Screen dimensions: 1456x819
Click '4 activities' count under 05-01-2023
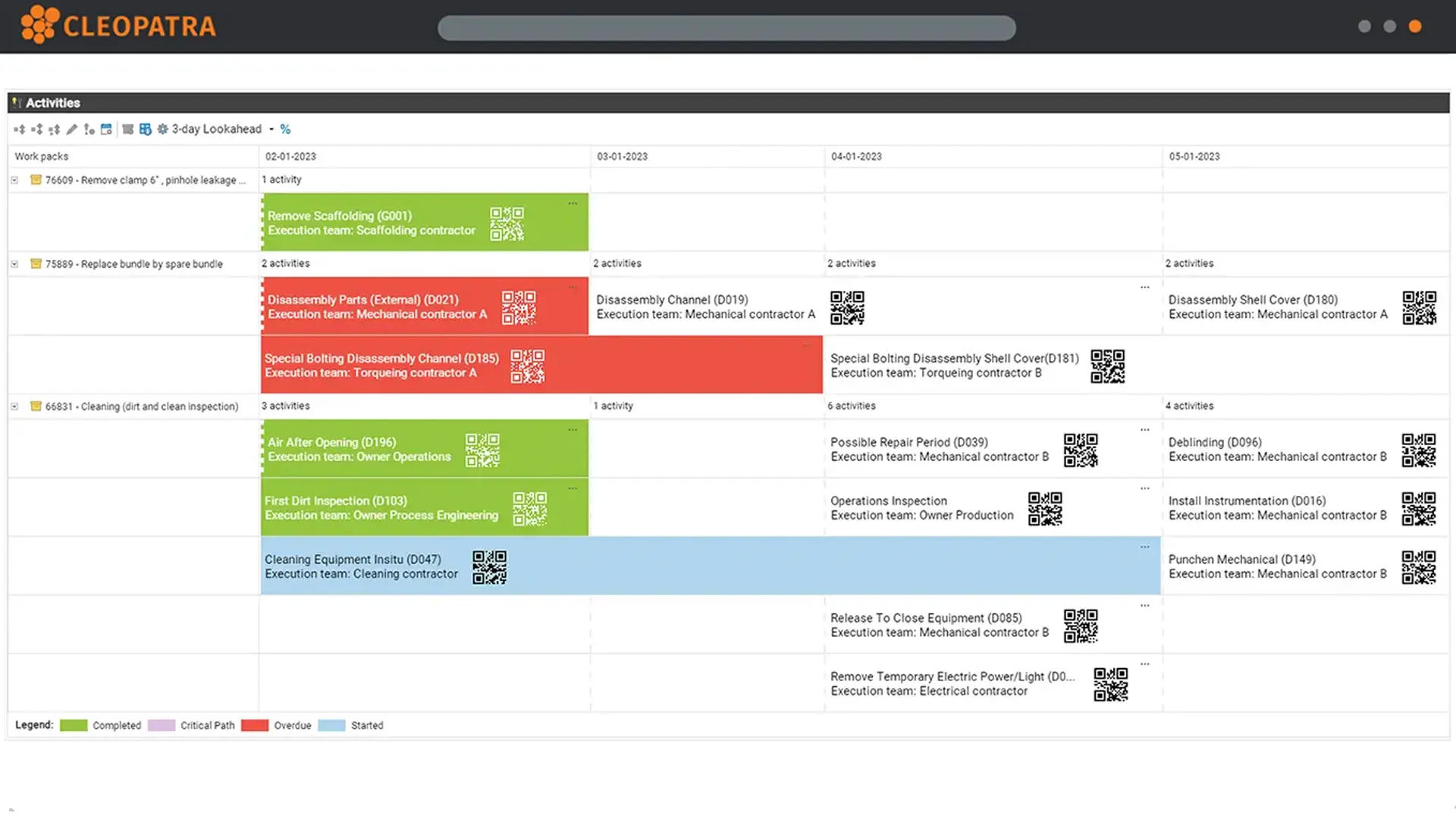click(1189, 406)
